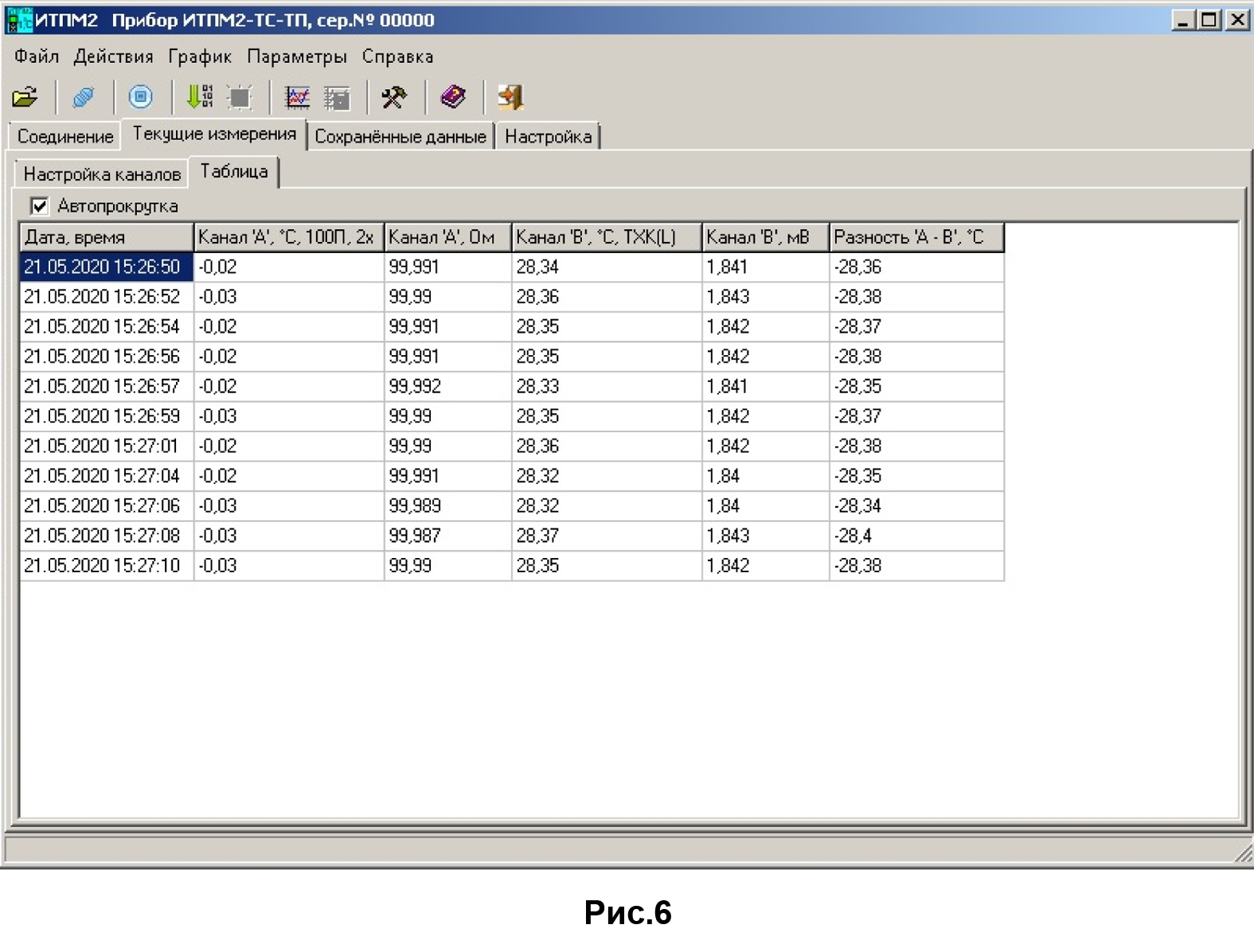Open the Действия menu
1254x952 pixels.
(113, 57)
